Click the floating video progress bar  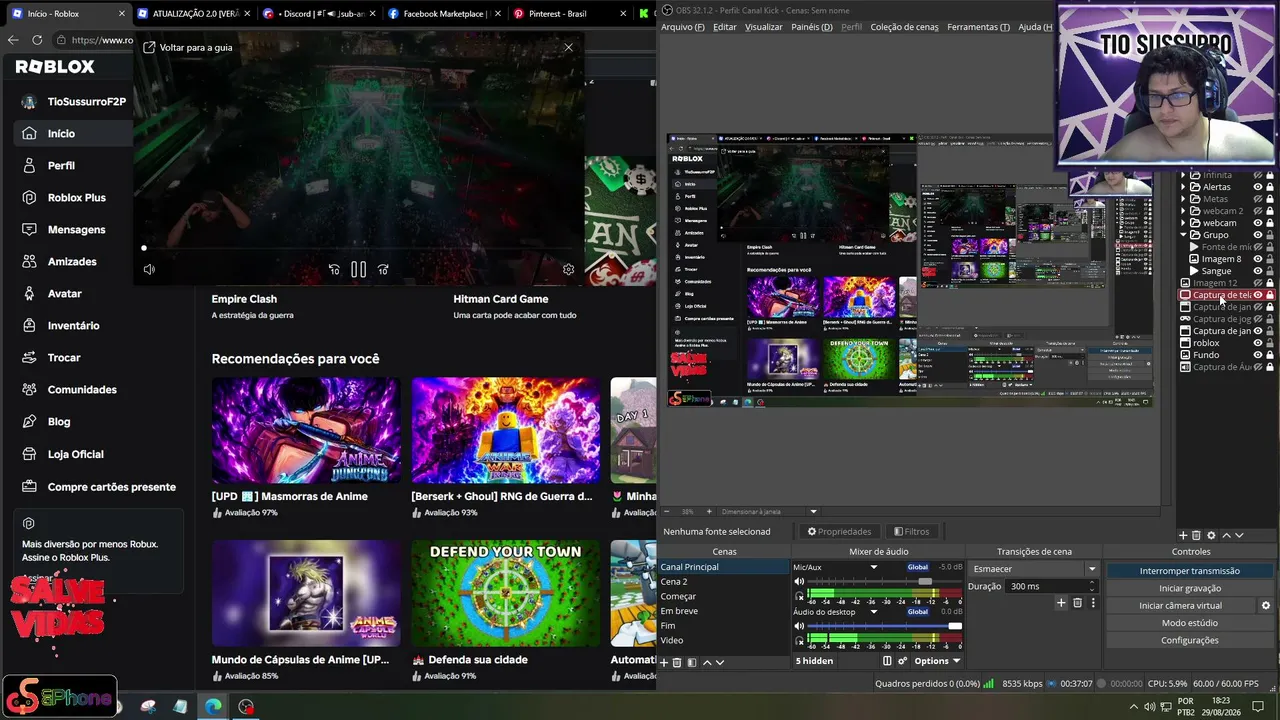[x=358, y=248]
